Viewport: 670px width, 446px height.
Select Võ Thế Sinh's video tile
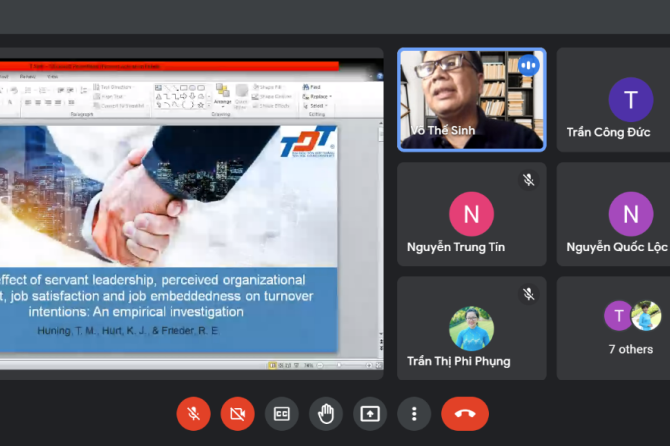point(472,99)
